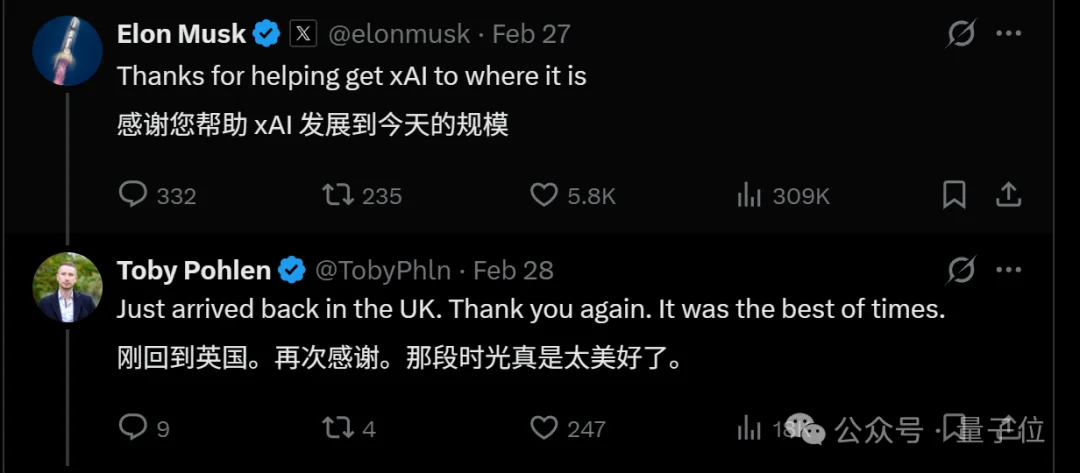Repost Toby Pohlen's tweet
This screenshot has width=1080, height=473.
(338, 428)
